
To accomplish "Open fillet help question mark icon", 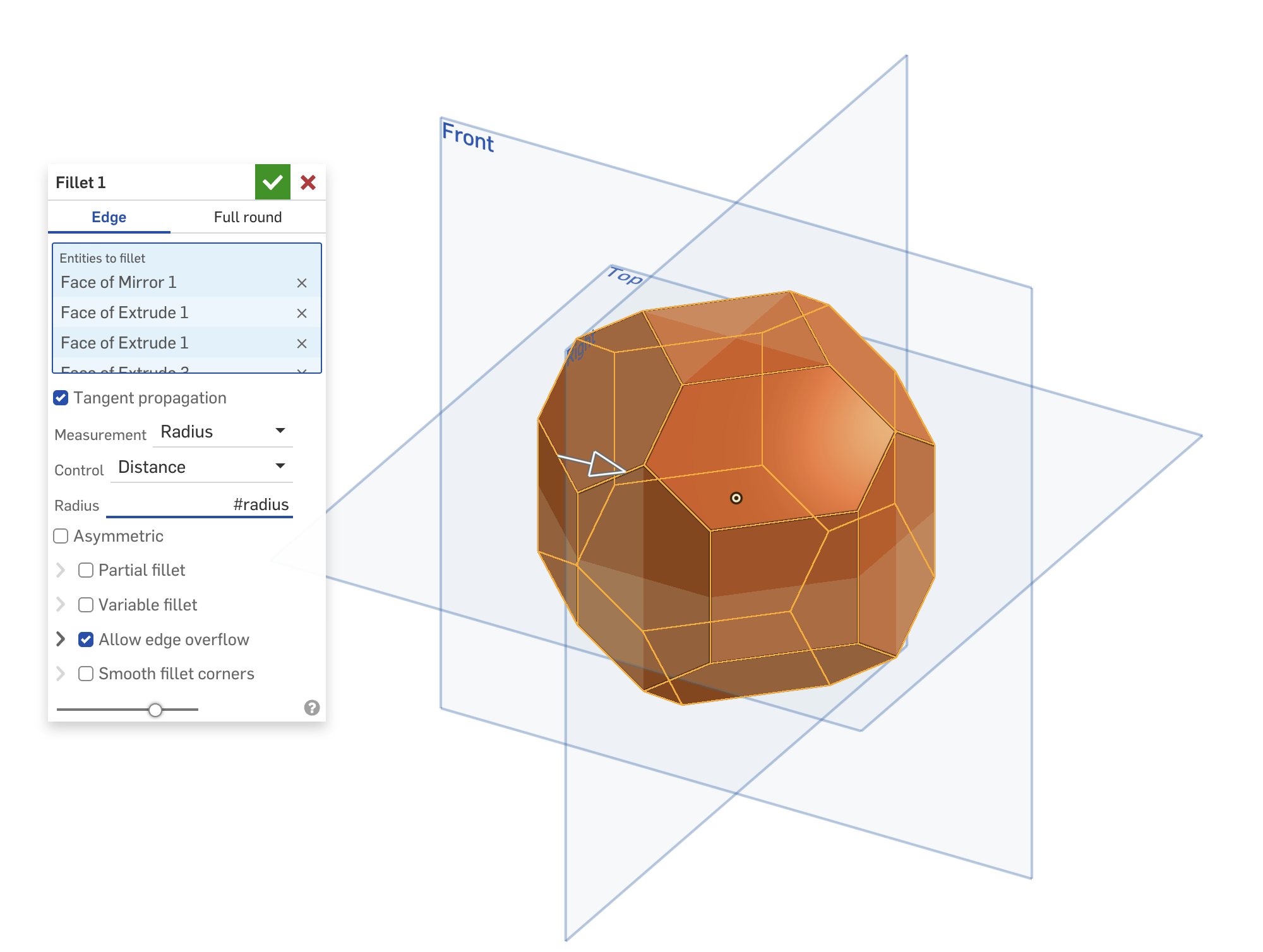I will point(312,708).
